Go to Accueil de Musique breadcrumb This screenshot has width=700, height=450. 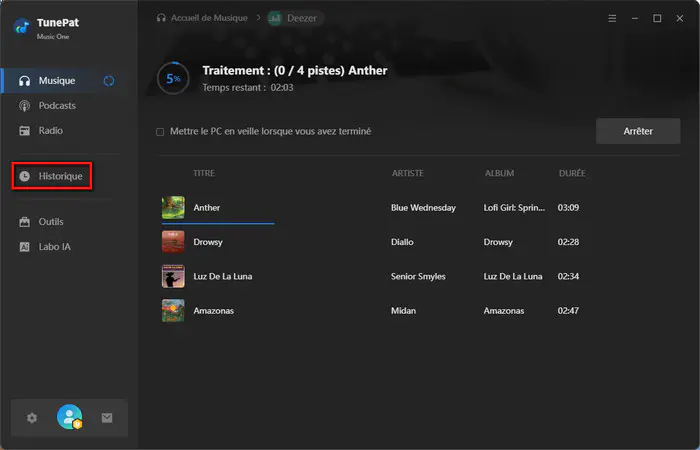click(x=209, y=18)
